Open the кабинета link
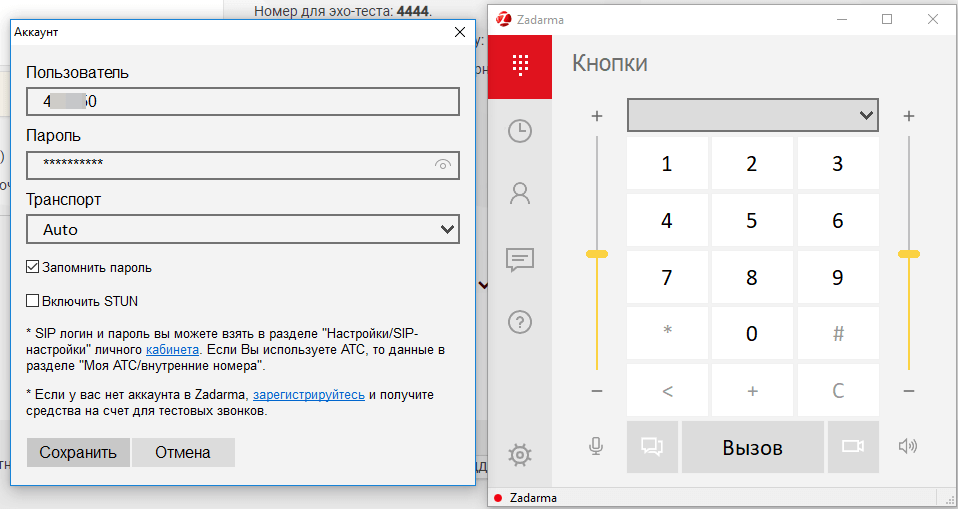 pos(173,350)
